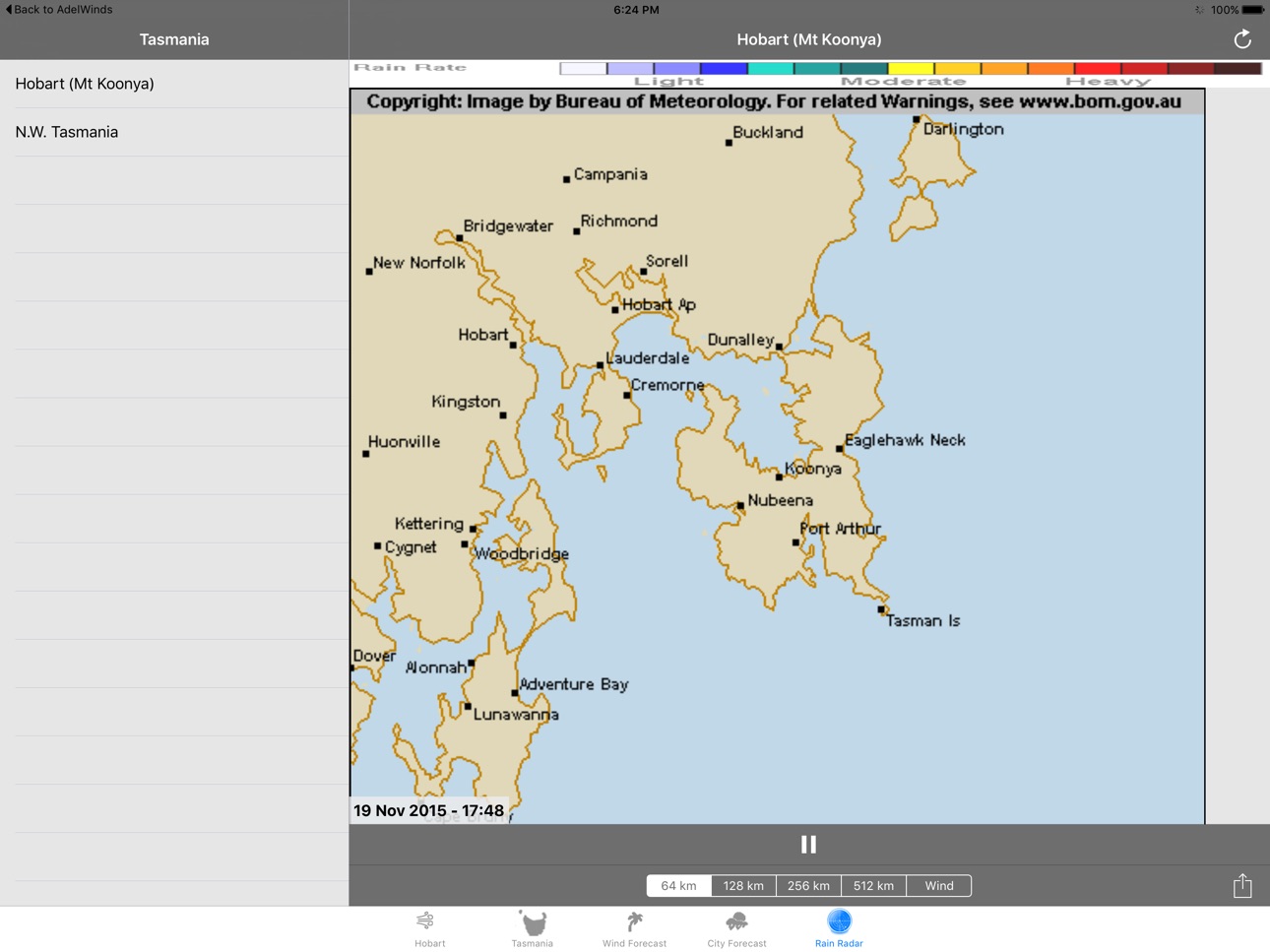Tap the Cygnet label on map
Viewport: 1270px width, 952px height.
click(411, 547)
